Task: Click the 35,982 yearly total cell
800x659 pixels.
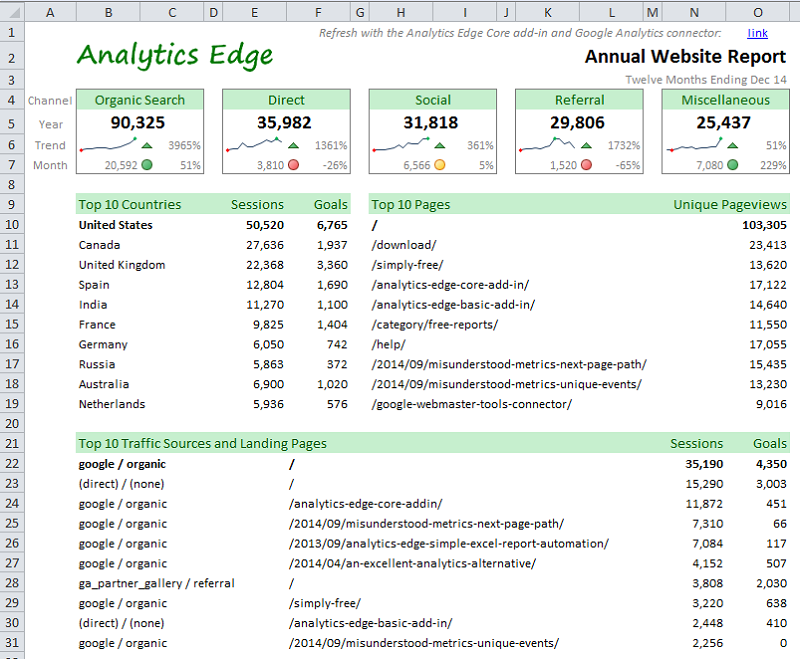Action: click(284, 122)
